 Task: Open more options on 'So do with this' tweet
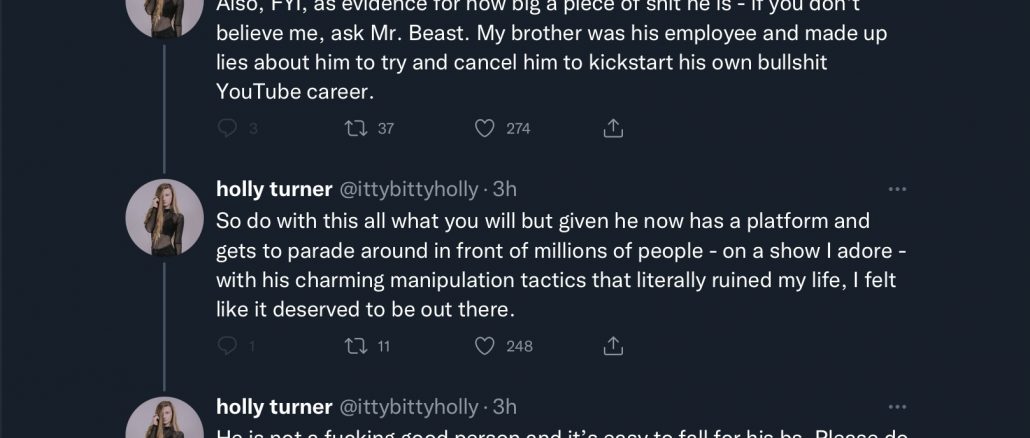tap(897, 189)
